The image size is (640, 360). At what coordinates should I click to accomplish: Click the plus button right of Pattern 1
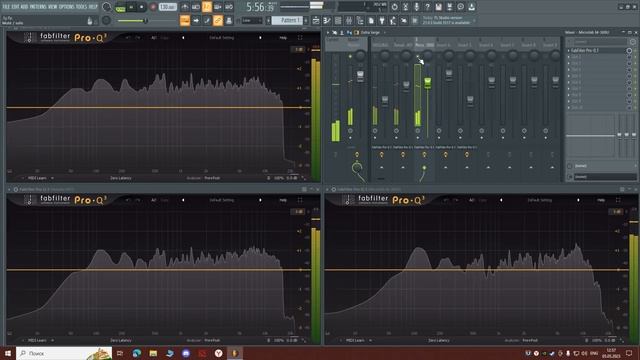coord(306,20)
